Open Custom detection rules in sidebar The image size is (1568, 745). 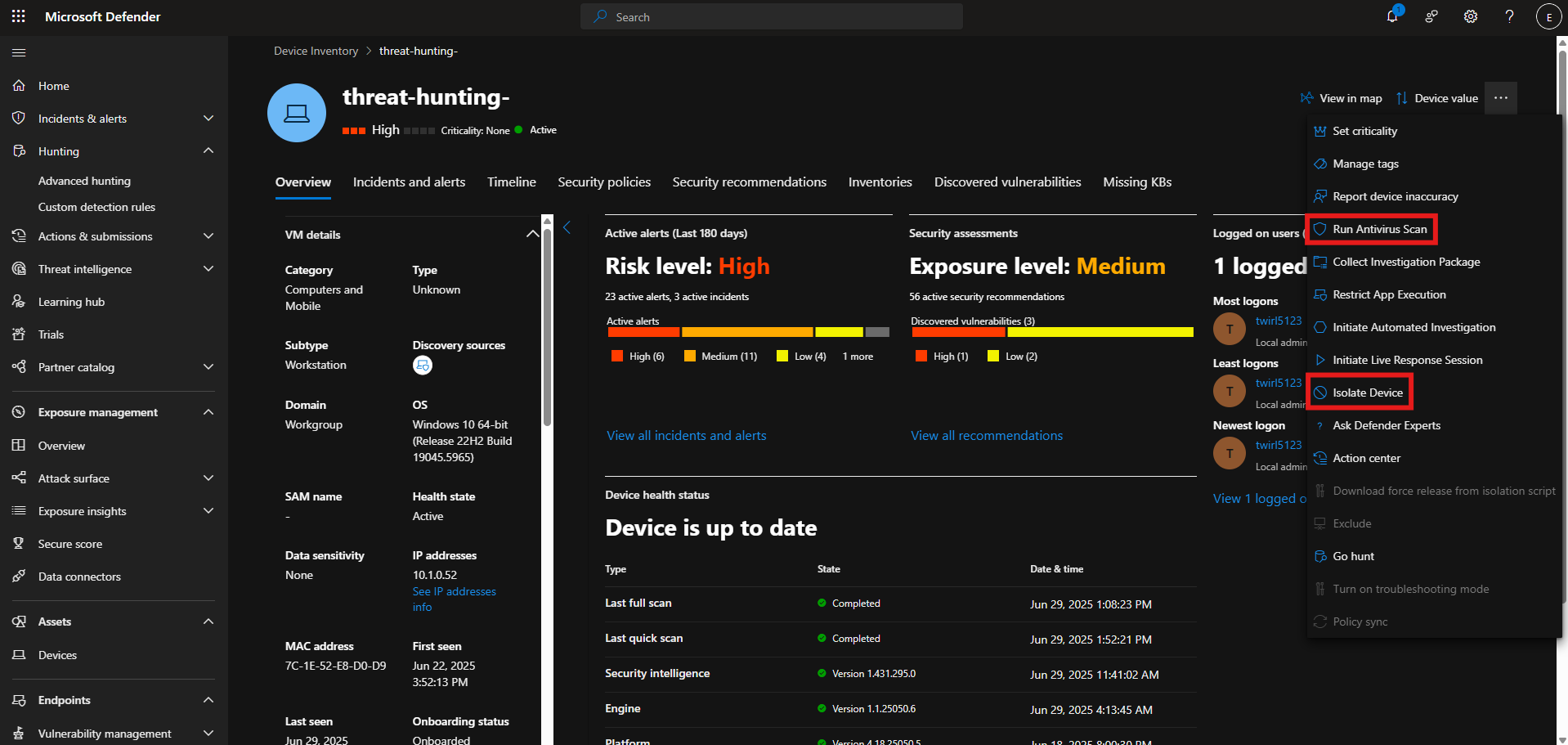coord(96,207)
